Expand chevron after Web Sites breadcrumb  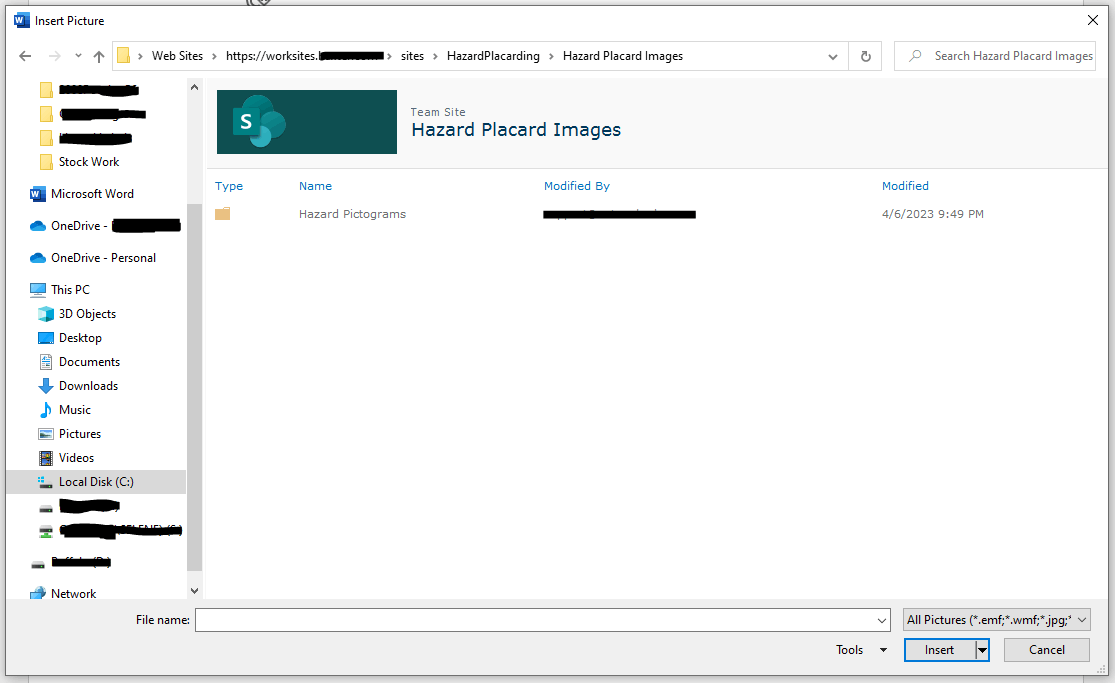point(214,56)
